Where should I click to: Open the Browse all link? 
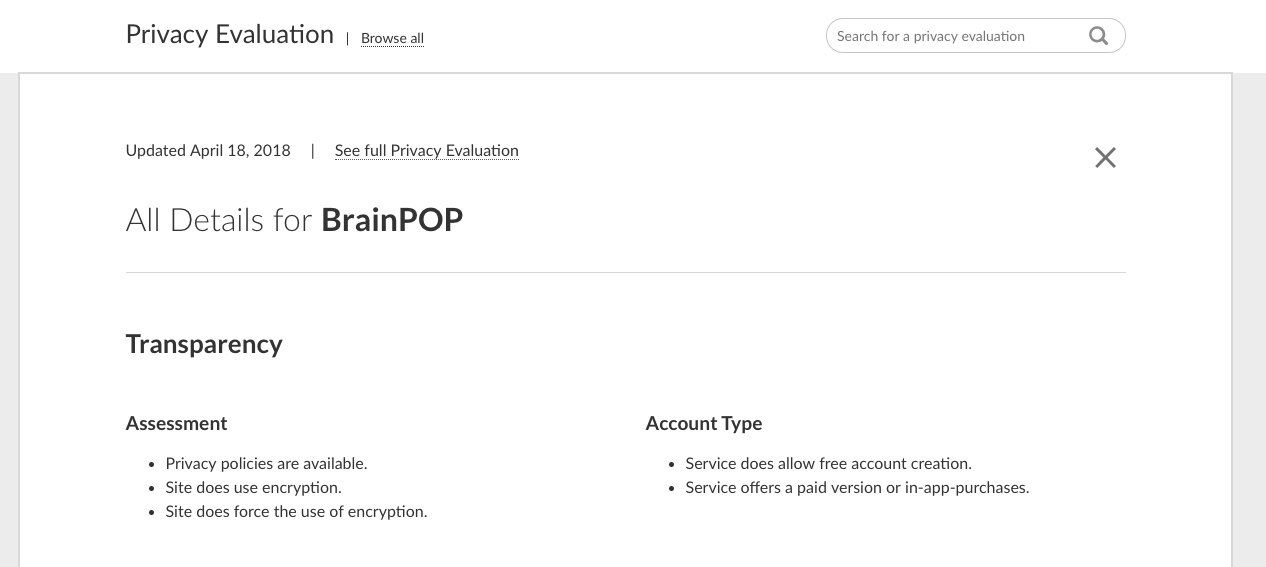tap(392, 38)
